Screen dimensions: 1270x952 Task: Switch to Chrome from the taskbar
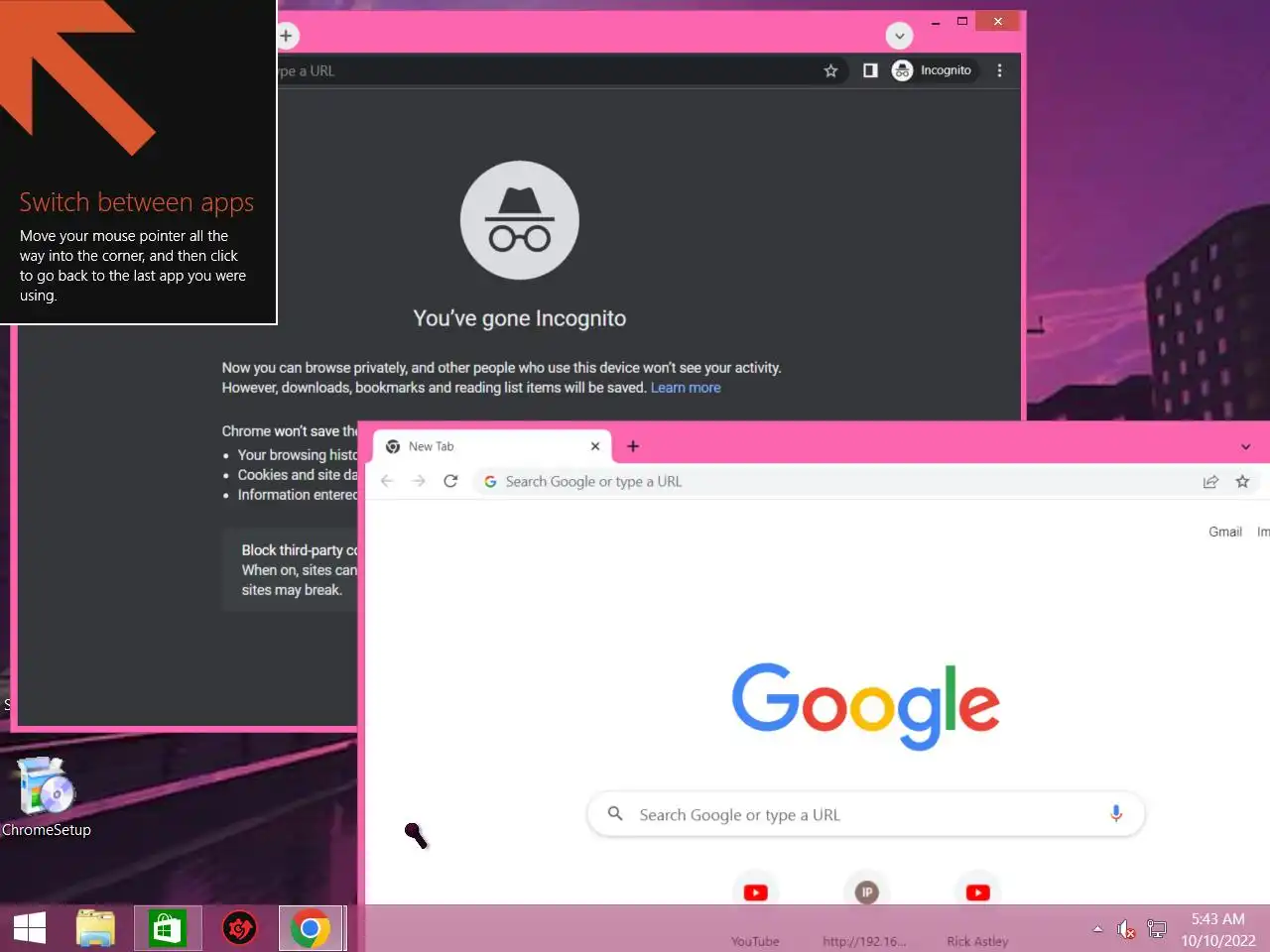[311, 929]
